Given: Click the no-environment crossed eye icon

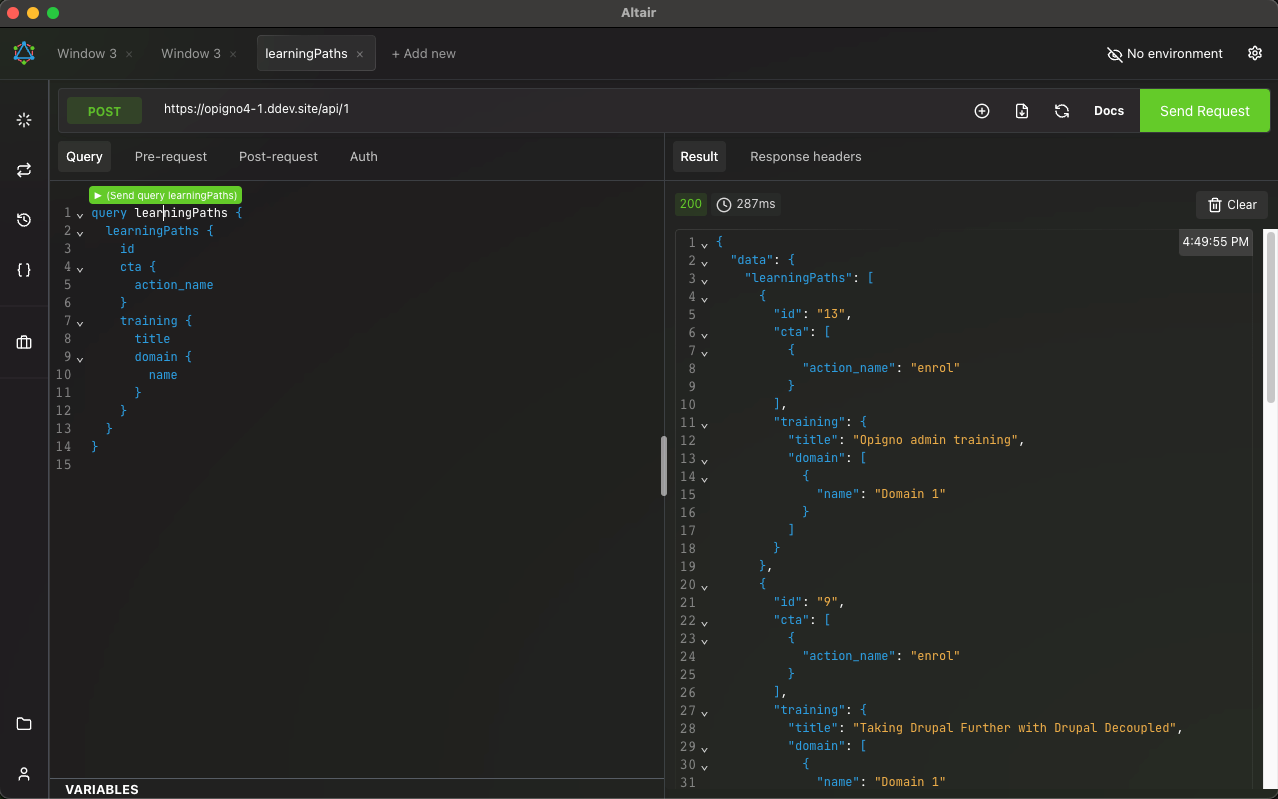Looking at the screenshot, I should 1114,54.
